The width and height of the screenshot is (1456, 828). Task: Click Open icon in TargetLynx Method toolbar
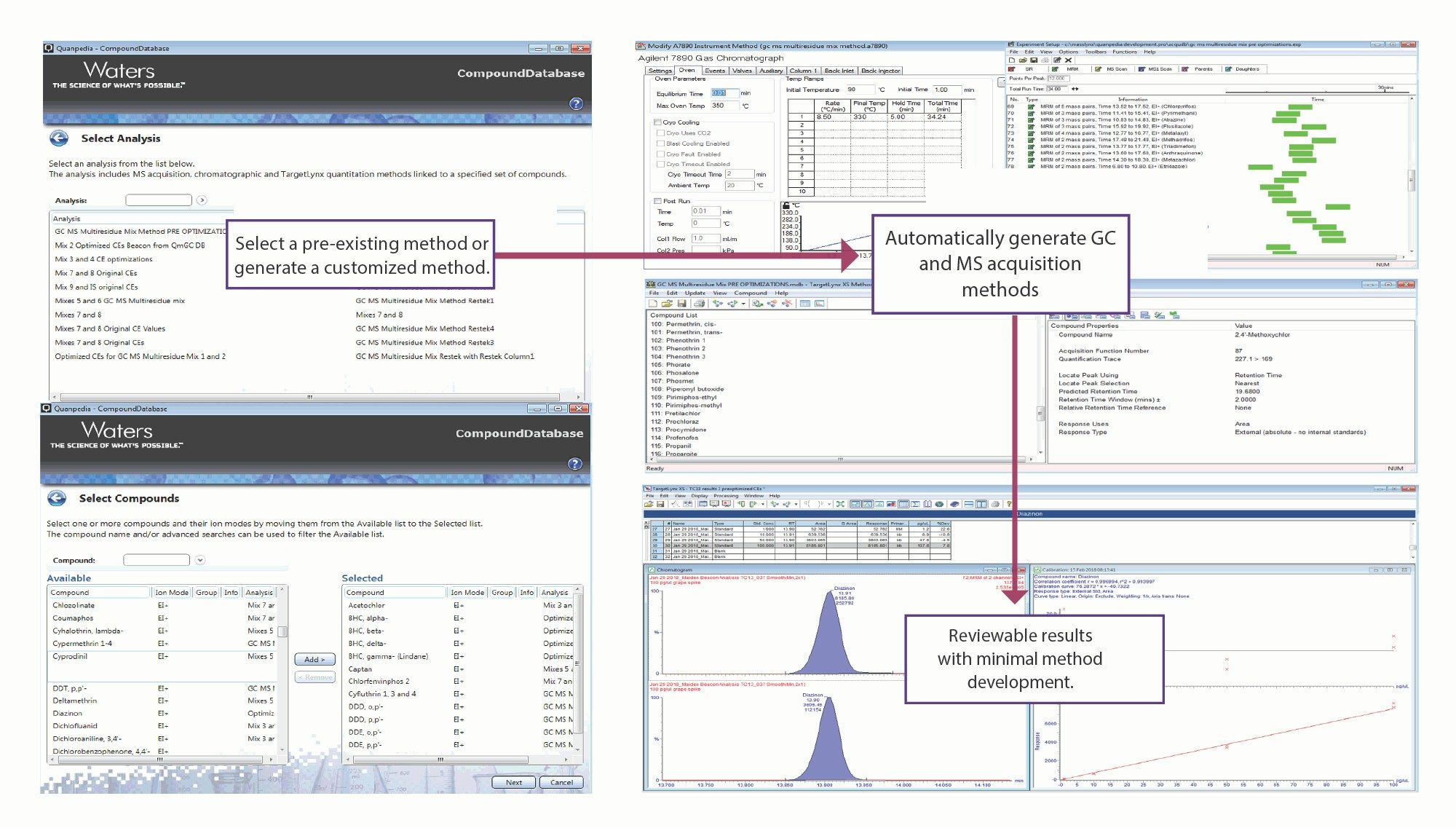tap(667, 304)
